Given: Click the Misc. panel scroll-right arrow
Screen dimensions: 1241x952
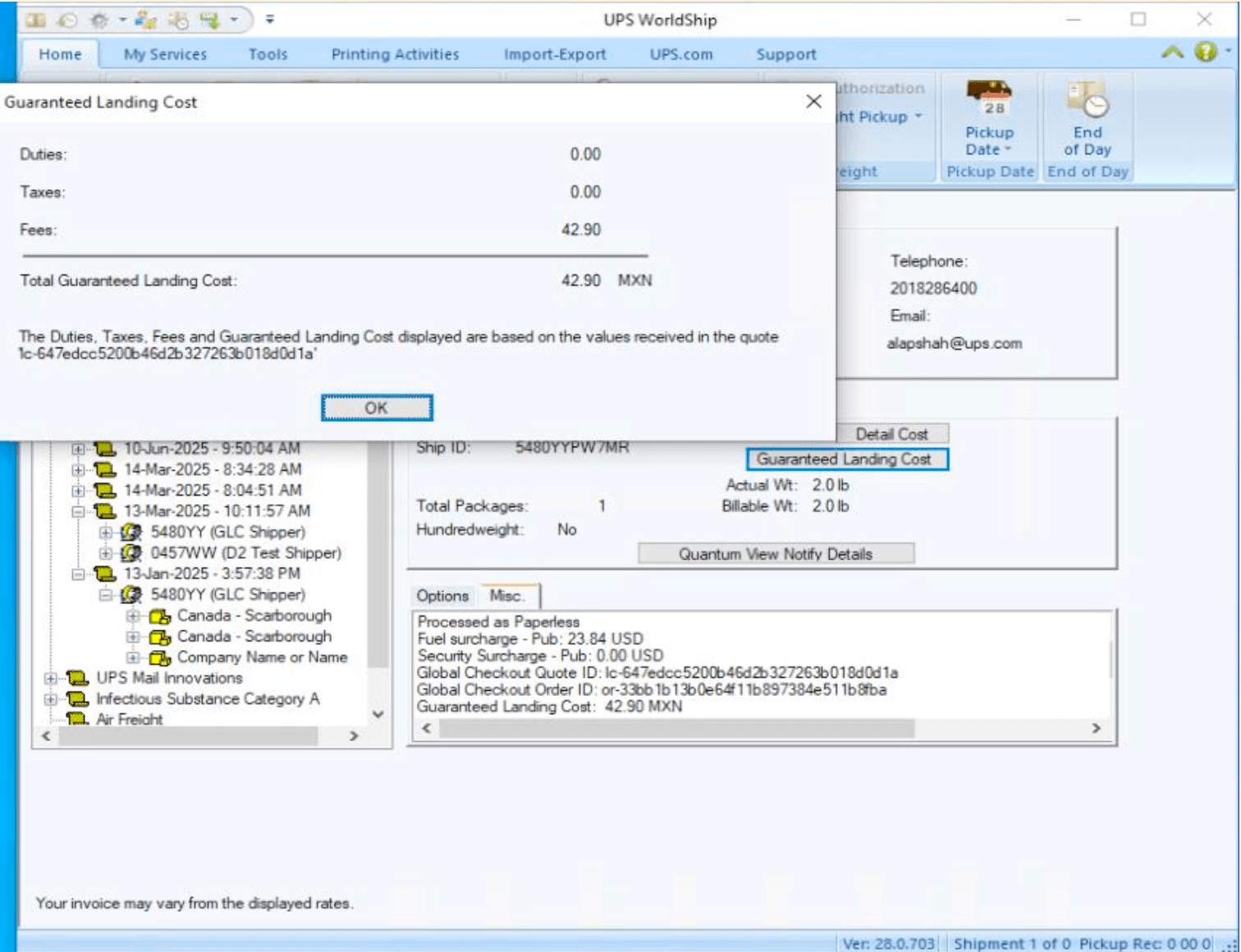Looking at the screenshot, I should 1096,728.
